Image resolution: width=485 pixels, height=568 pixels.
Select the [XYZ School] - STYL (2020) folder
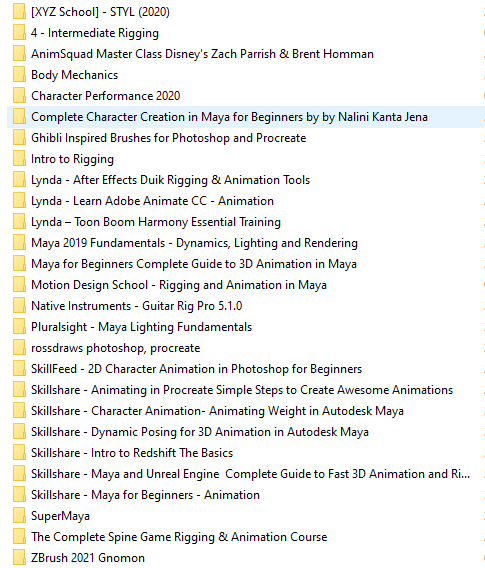coord(100,12)
